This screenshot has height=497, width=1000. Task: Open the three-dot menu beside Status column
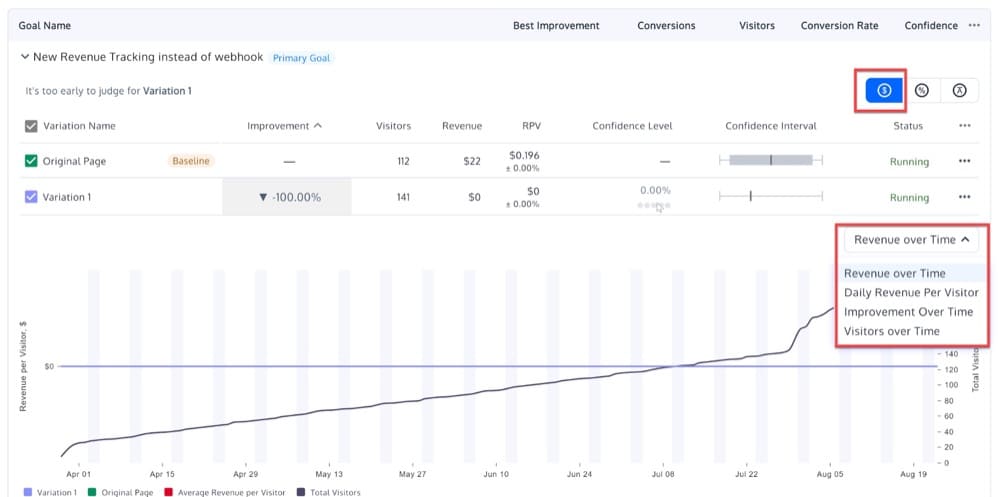[x=964, y=126]
